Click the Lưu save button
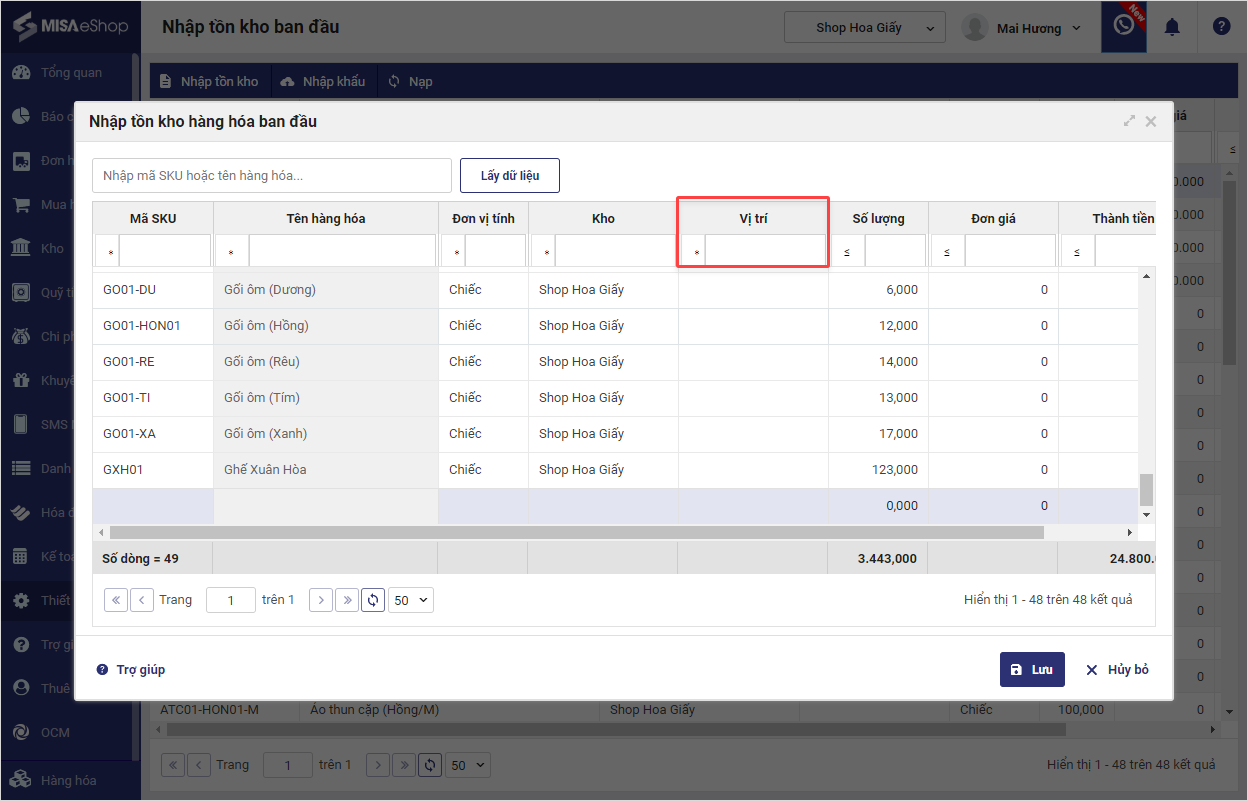This screenshot has width=1248, height=801. 1032,670
